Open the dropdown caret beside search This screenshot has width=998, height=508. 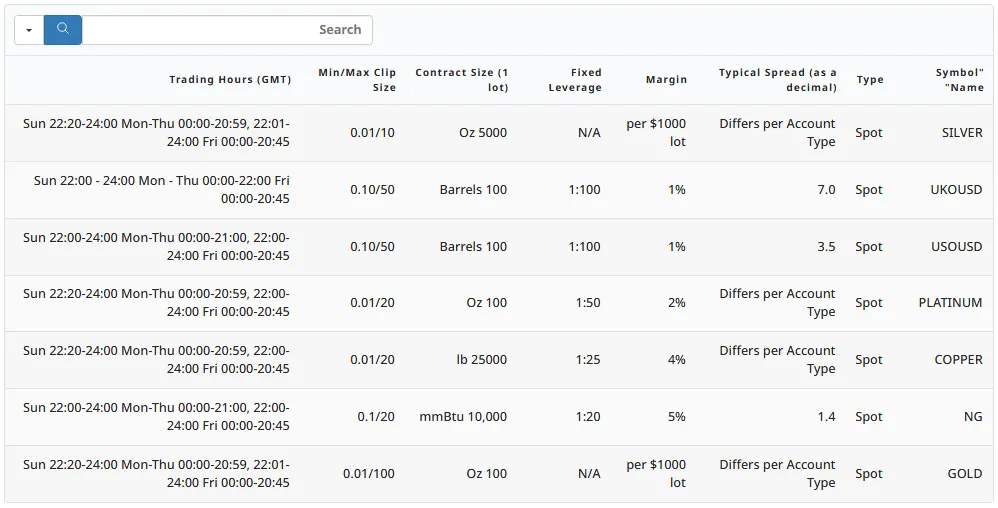pyautogui.click(x=29, y=30)
